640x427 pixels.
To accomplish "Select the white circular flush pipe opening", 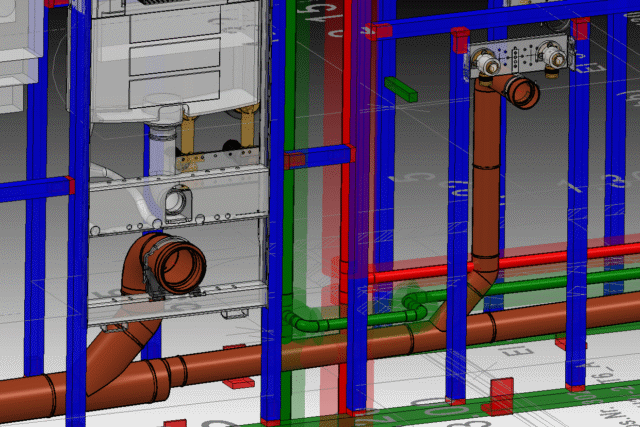I will pos(178,200).
